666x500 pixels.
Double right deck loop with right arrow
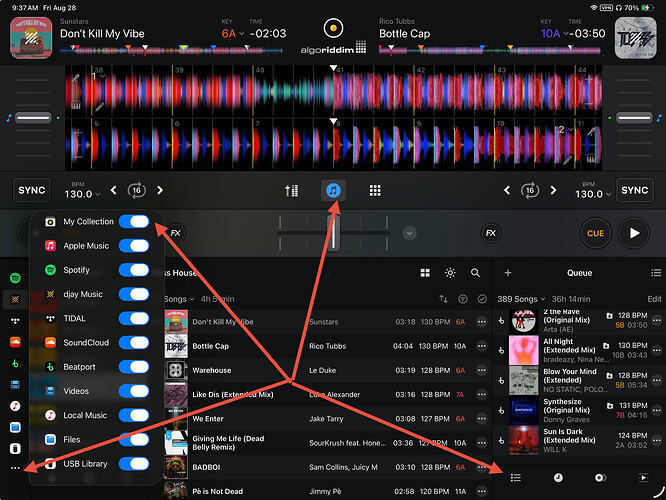[553, 190]
